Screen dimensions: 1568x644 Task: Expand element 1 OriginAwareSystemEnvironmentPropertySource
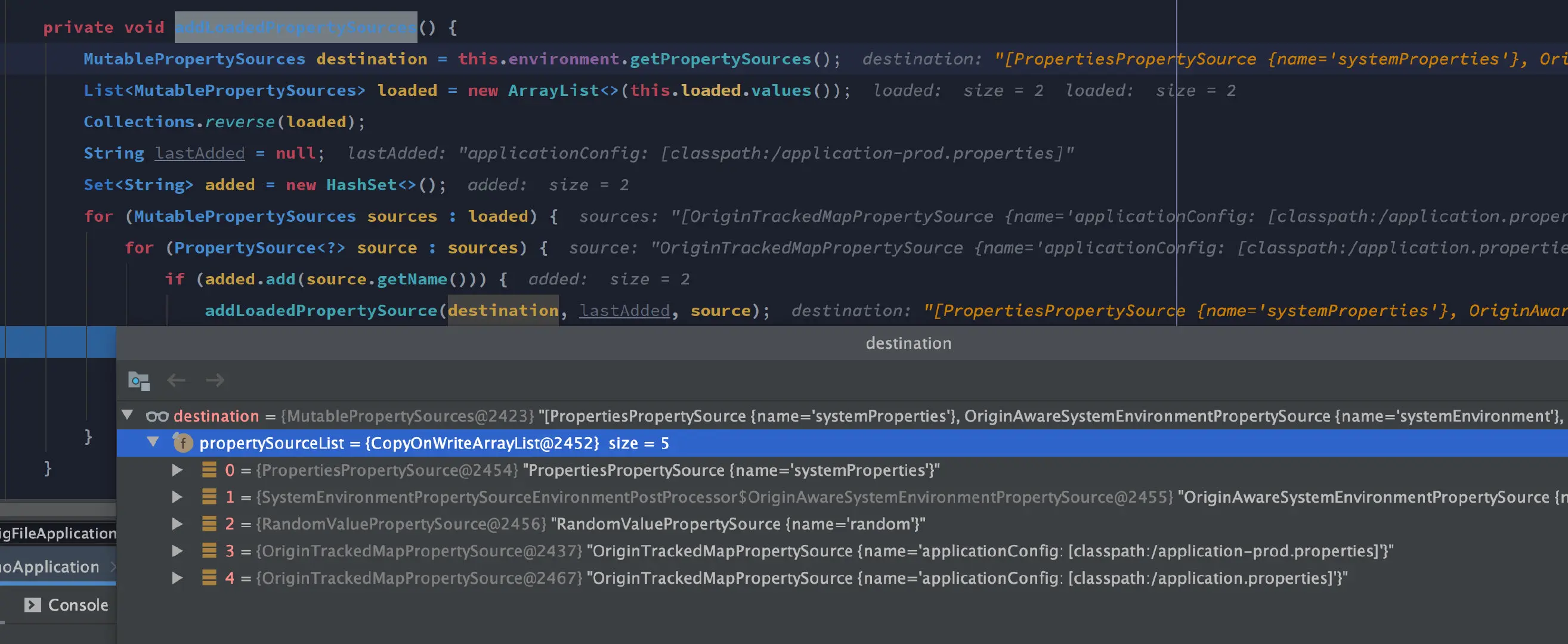[x=177, y=497]
